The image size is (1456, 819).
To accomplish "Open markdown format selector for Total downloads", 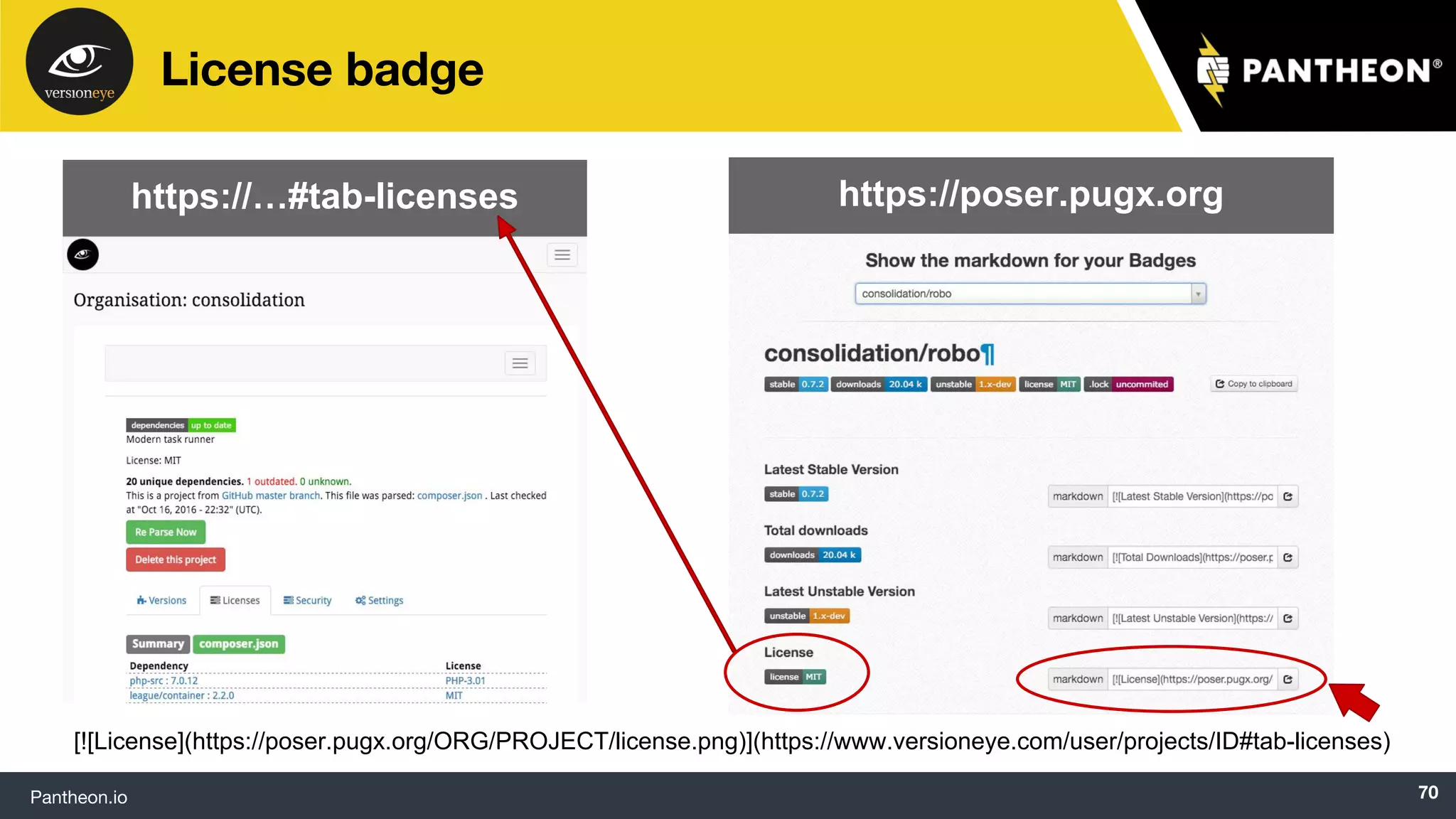I will coord(1078,557).
